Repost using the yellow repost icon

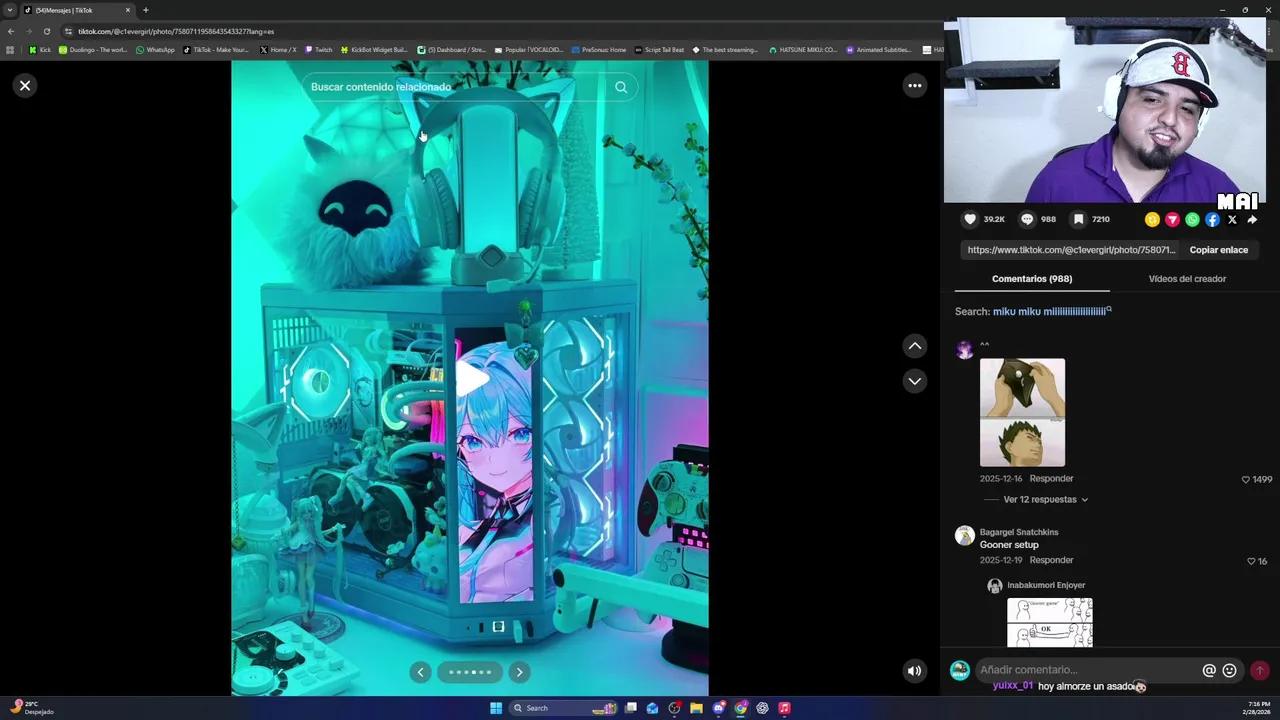coord(1152,219)
